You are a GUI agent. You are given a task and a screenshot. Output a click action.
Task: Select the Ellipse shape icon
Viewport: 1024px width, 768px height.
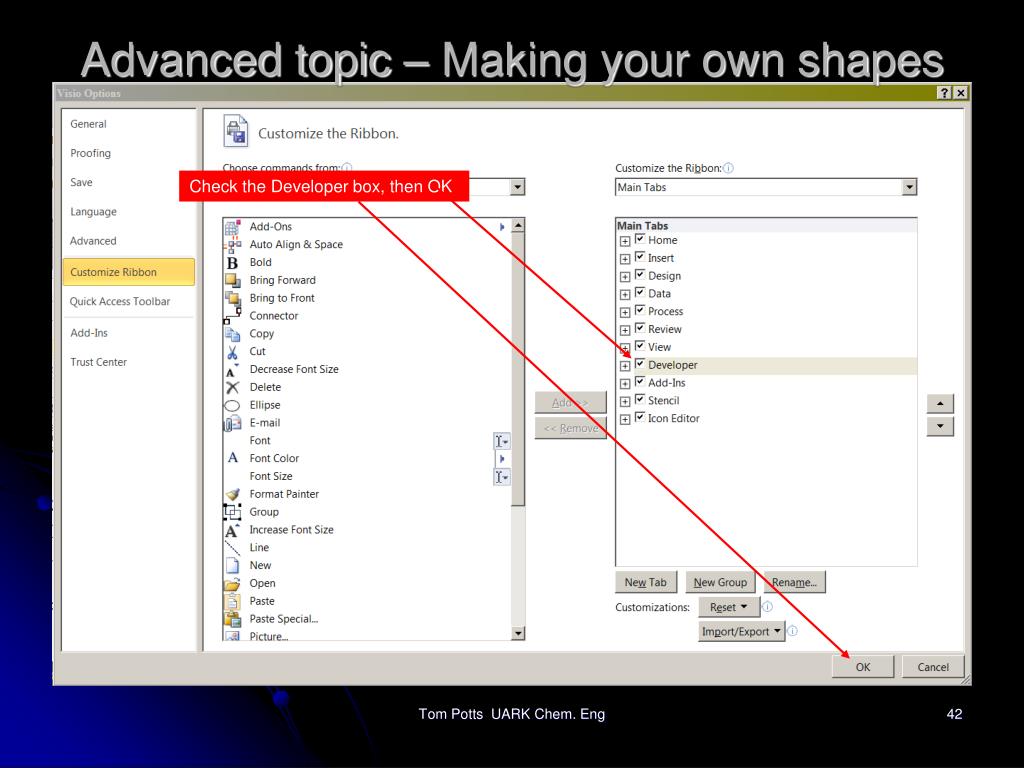click(x=232, y=406)
